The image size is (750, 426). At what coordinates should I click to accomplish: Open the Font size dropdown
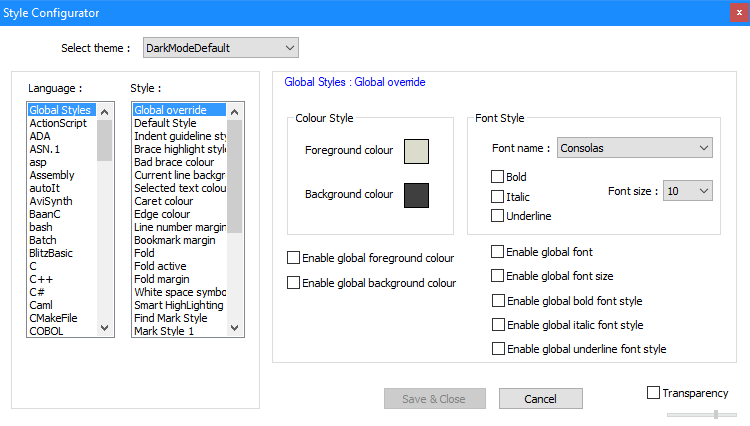click(687, 191)
